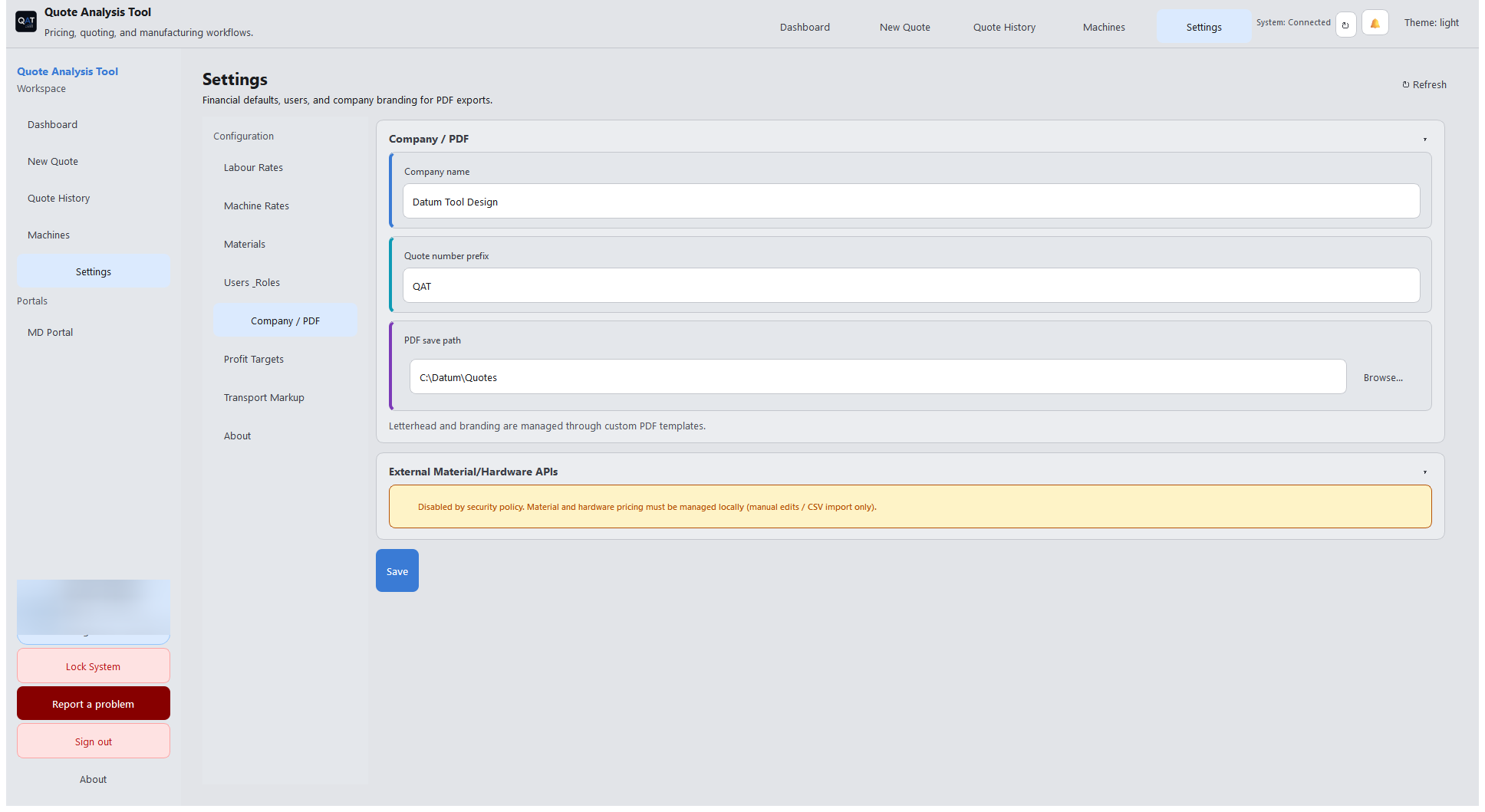Image resolution: width=1485 pixels, height=812 pixels.
Task: Open About in the configuration list
Action: pos(285,436)
